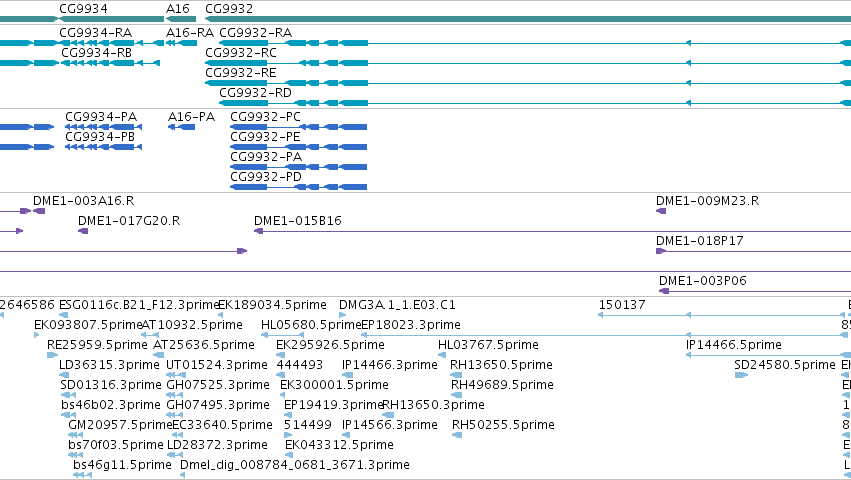Select the IP14466.5prime EST label
This screenshot has height=480, width=851.
coord(734,345)
